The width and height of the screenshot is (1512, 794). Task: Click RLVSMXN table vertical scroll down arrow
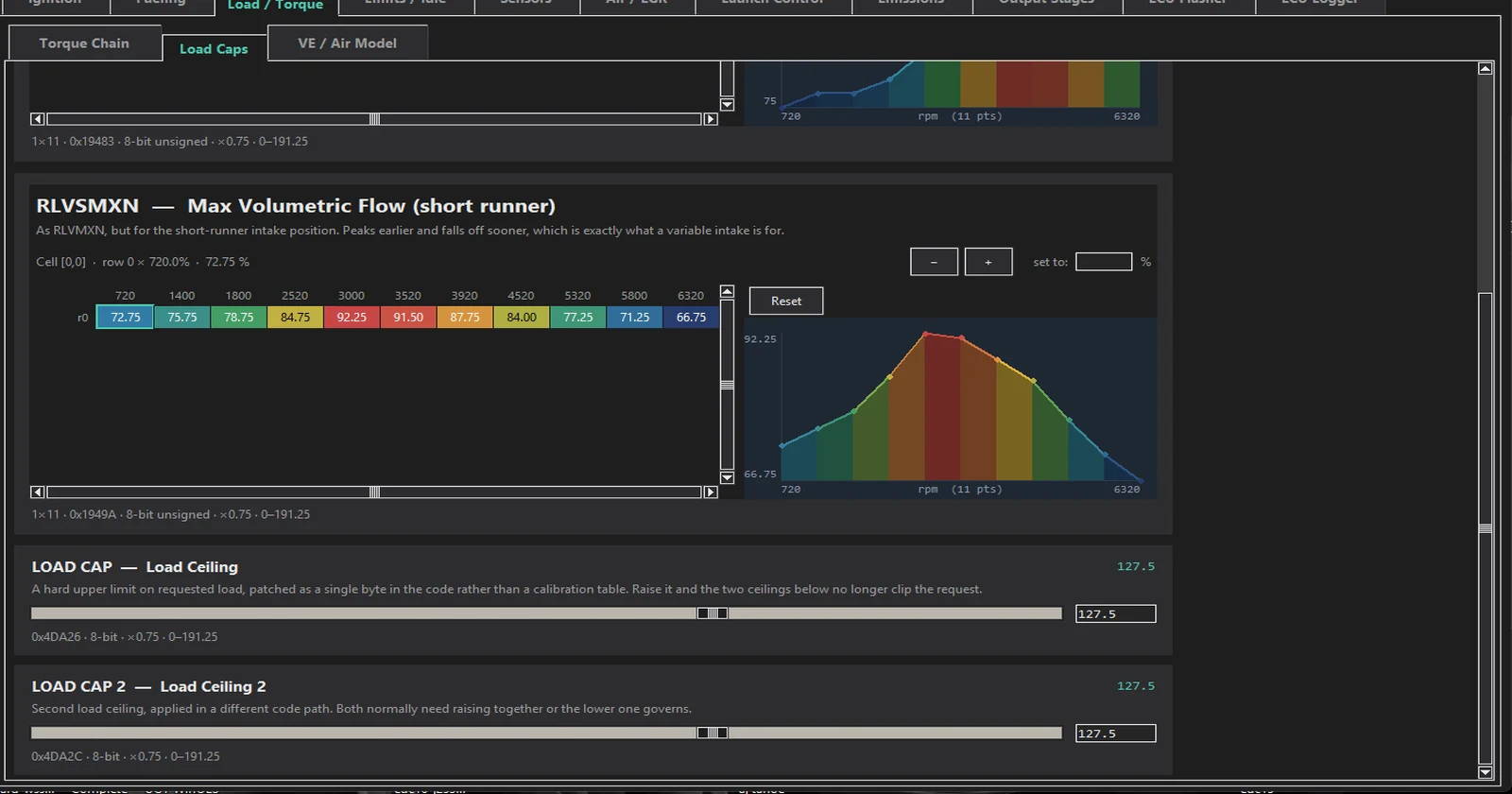tap(727, 477)
